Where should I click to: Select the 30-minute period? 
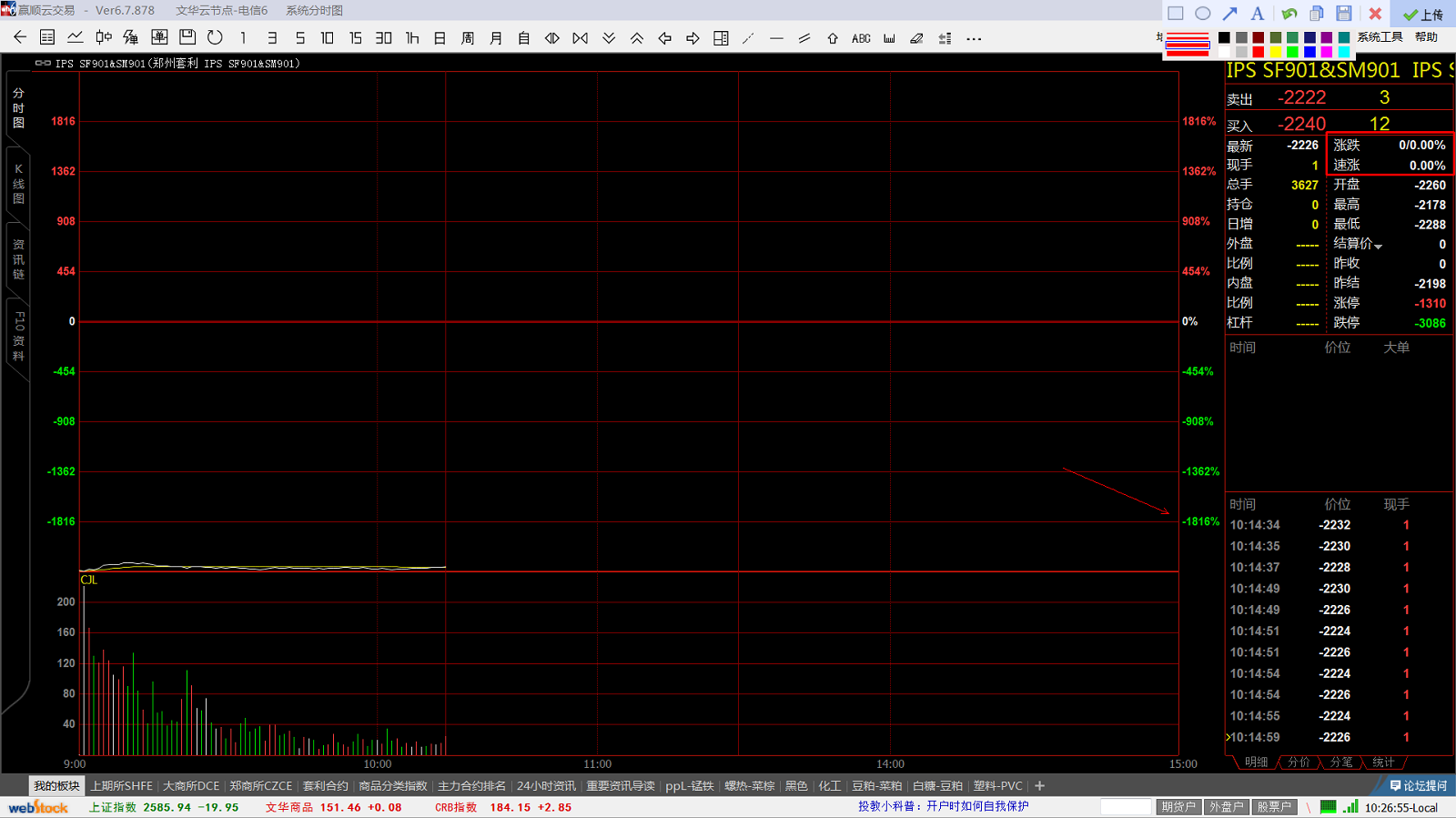[384, 38]
